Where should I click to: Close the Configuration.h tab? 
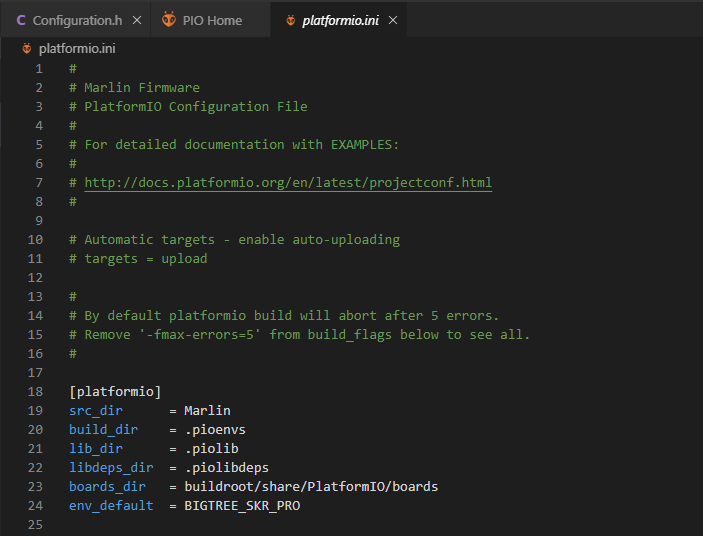(x=137, y=20)
